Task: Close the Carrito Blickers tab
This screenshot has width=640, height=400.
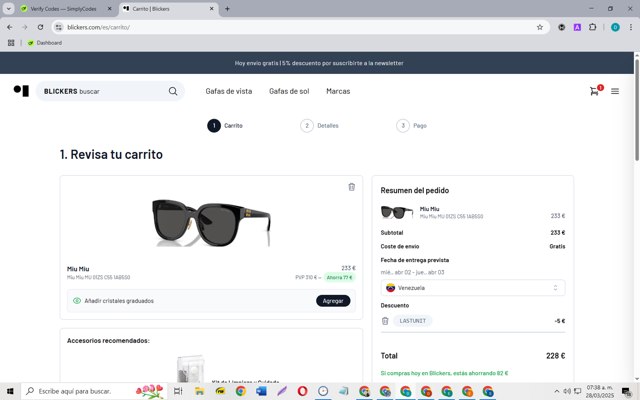Action: (211, 9)
